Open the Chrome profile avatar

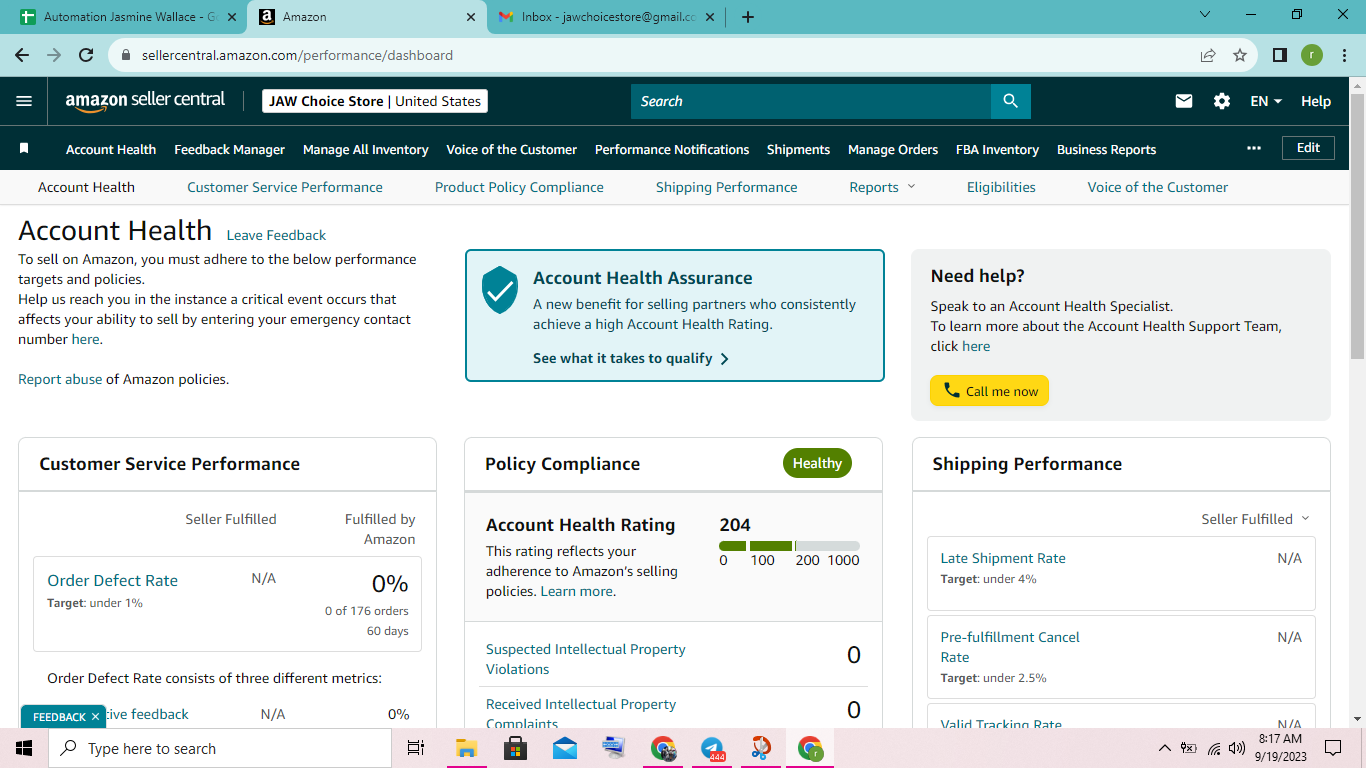tap(1312, 55)
